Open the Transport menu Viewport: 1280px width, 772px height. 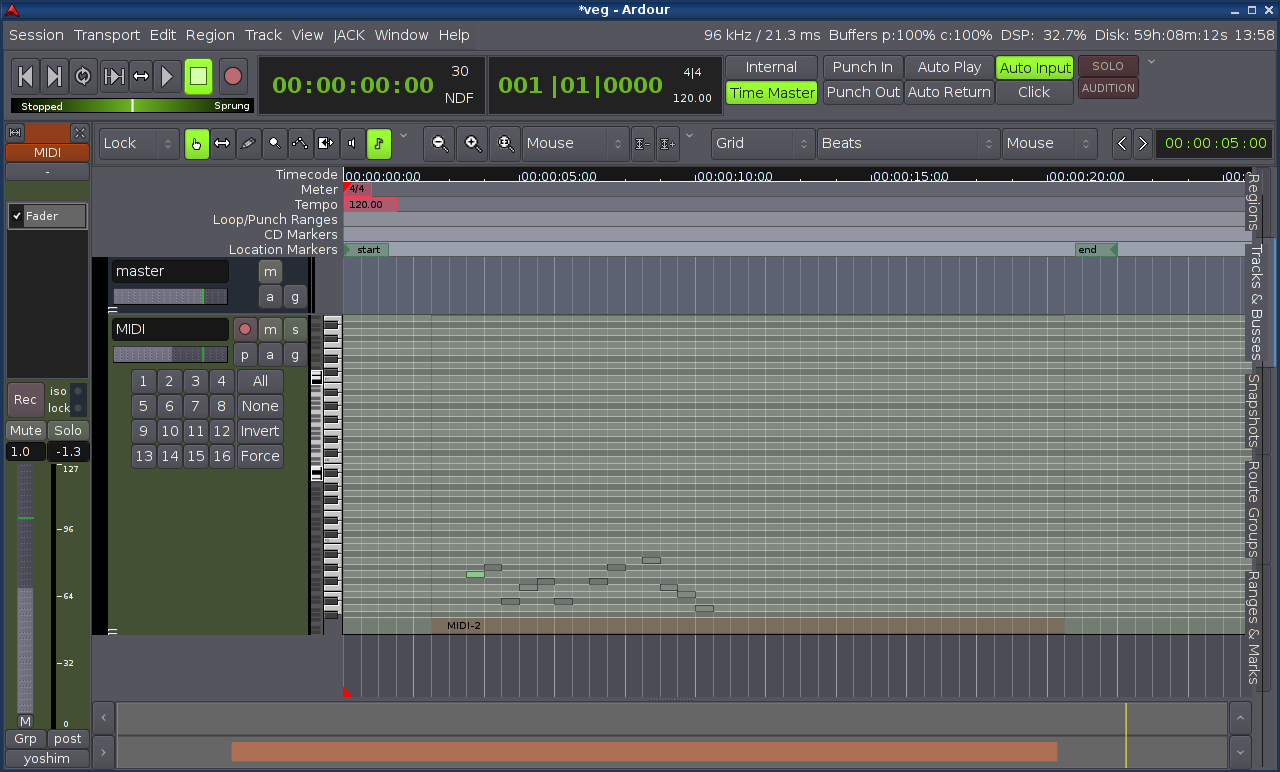pyautogui.click(x=107, y=35)
